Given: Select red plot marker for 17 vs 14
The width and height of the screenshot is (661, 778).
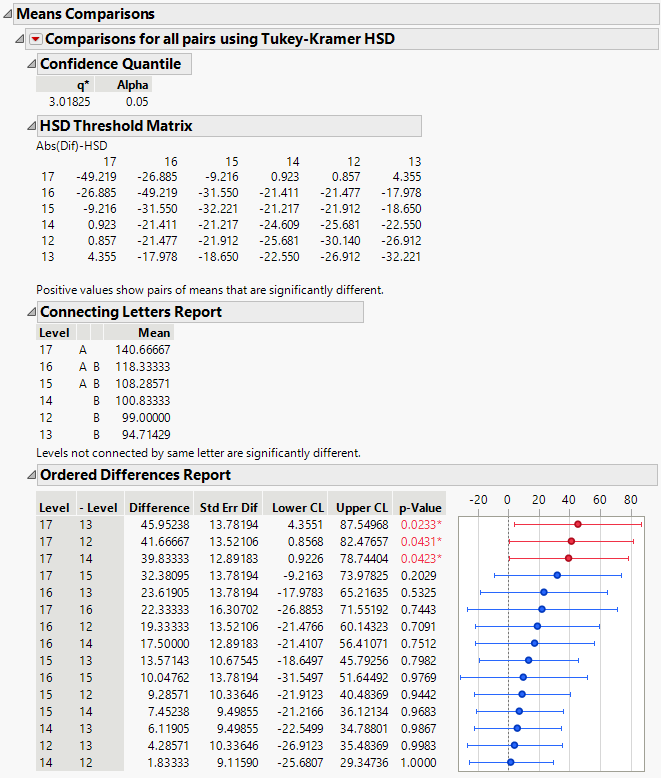Looking at the screenshot, I should (x=569, y=557).
